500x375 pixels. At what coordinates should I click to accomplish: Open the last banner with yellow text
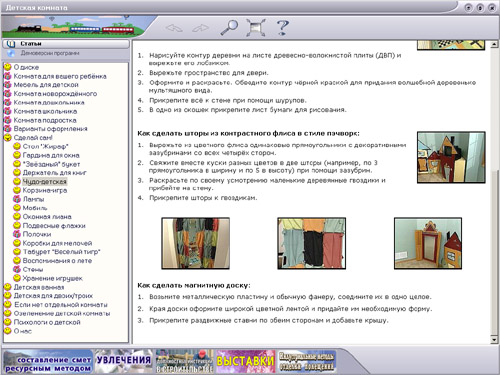(x=307, y=361)
